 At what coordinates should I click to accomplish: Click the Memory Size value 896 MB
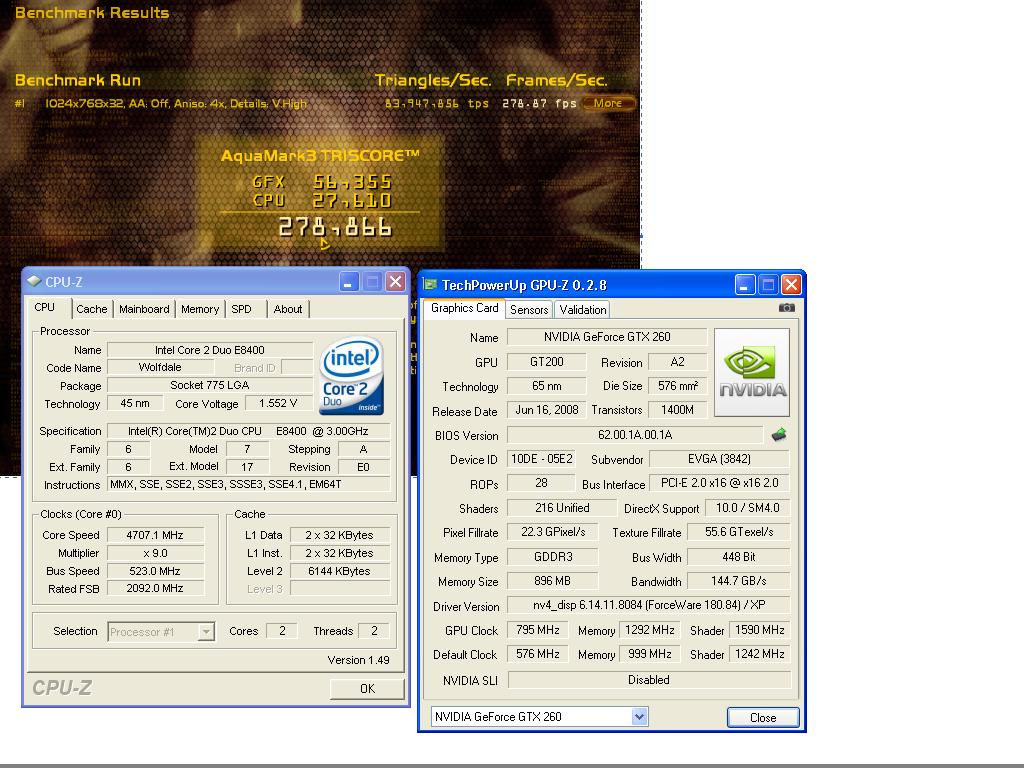tap(552, 581)
